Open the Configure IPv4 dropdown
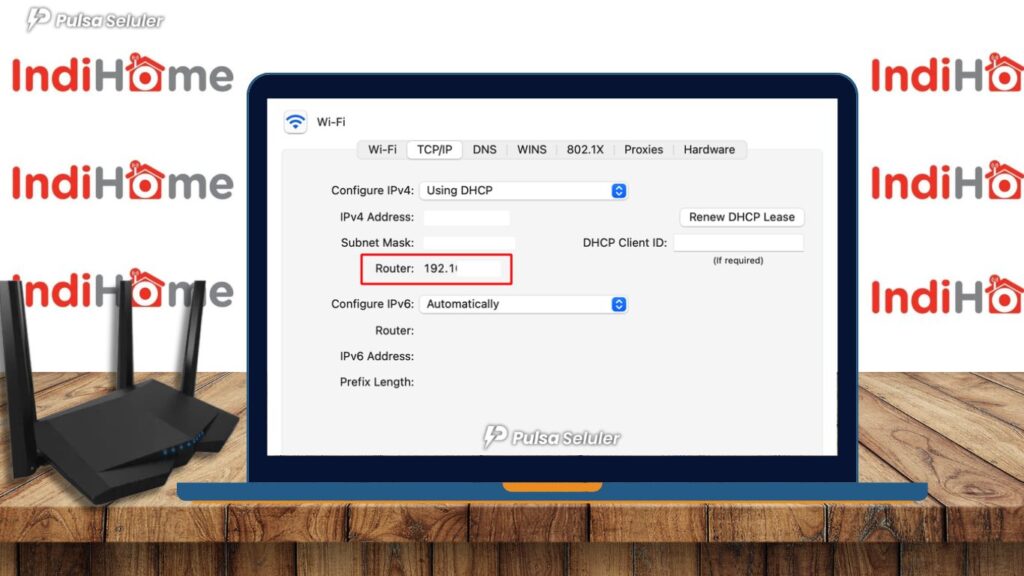This screenshot has width=1024, height=576. tap(520, 190)
